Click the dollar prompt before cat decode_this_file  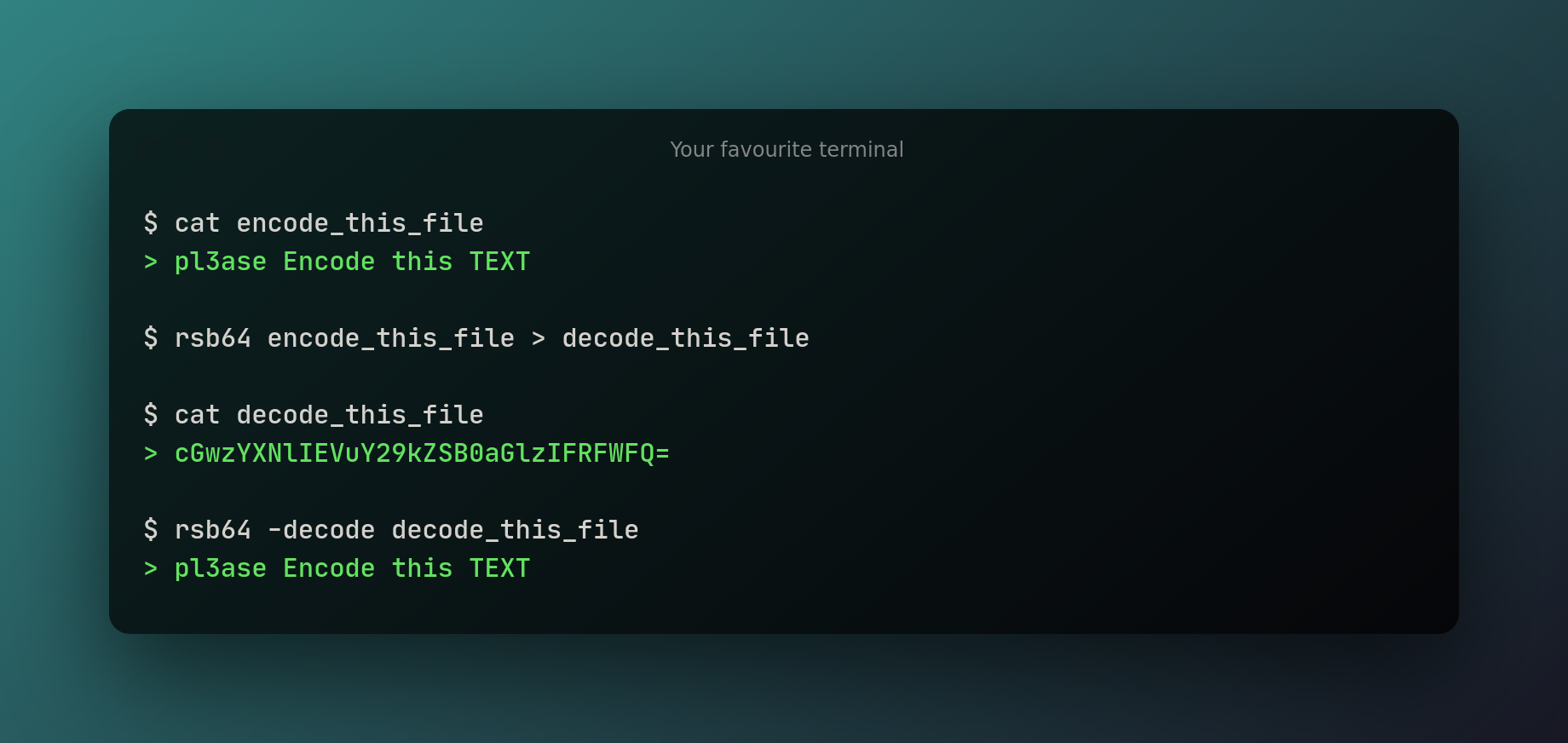[151, 414]
